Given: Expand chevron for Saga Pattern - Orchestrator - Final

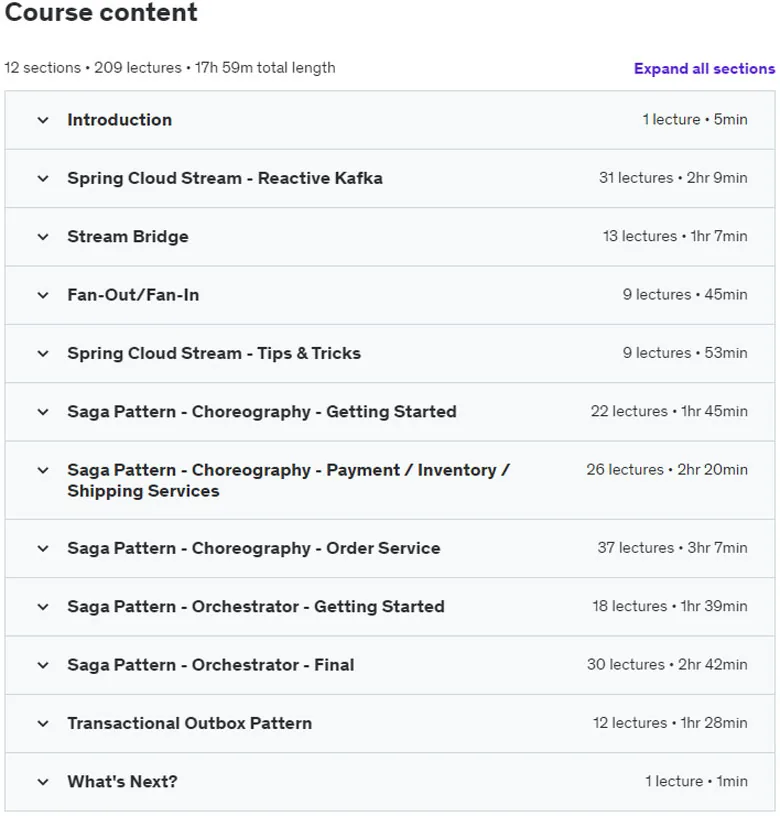Looking at the screenshot, I should click(43, 665).
